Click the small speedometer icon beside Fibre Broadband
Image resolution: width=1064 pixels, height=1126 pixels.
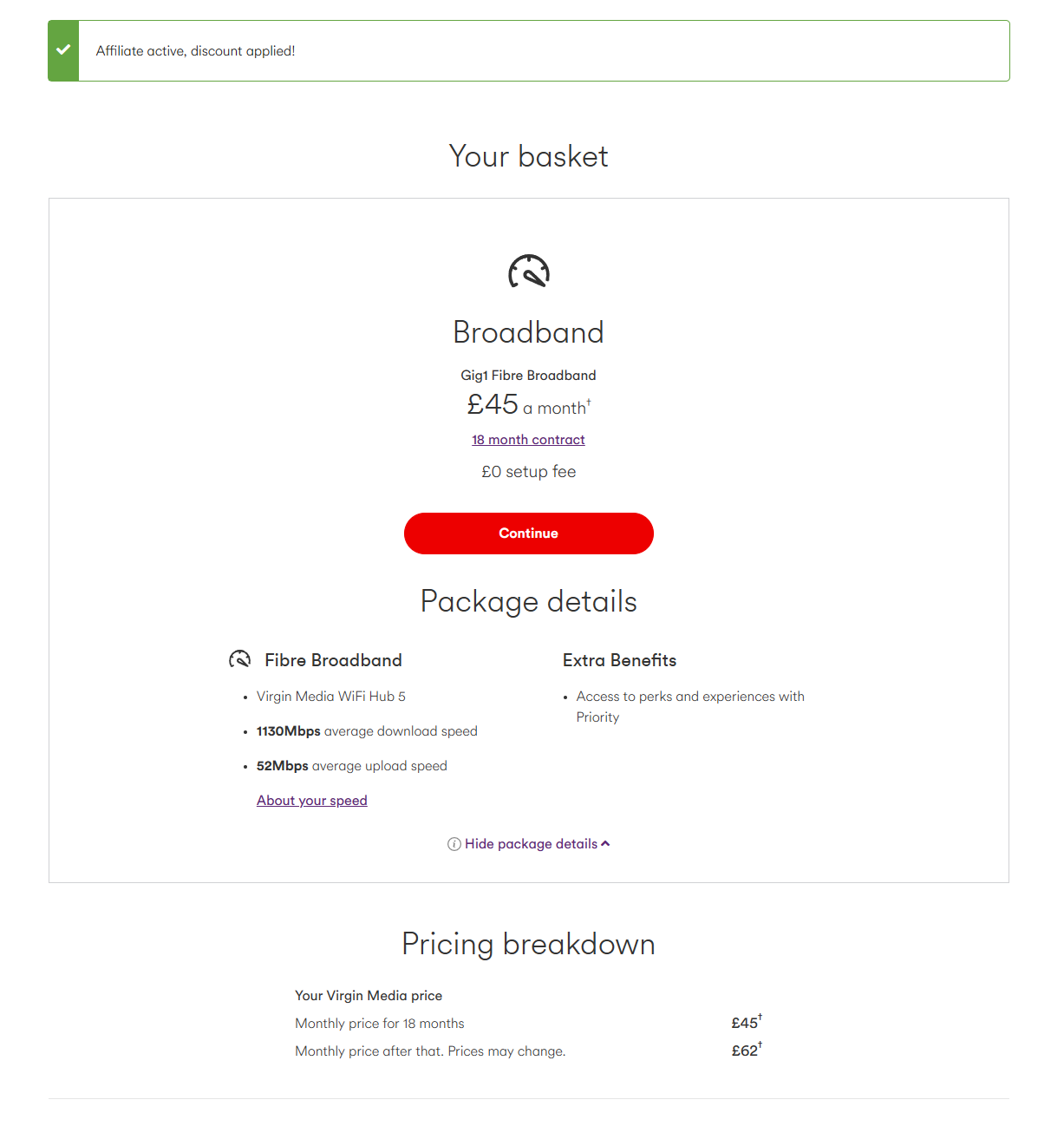239,659
